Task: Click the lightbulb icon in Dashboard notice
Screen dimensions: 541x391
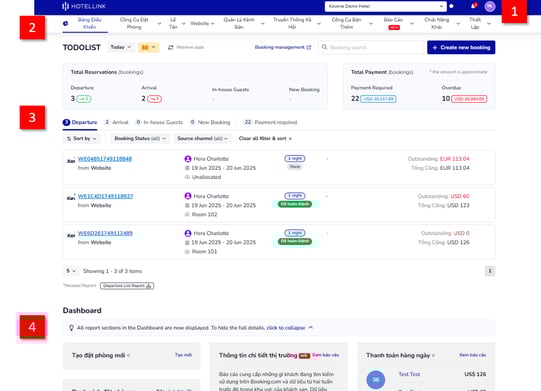Action: point(71,328)
